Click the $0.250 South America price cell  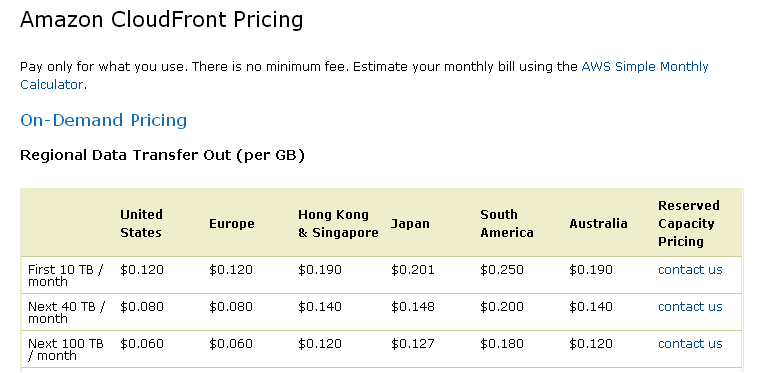502,269
